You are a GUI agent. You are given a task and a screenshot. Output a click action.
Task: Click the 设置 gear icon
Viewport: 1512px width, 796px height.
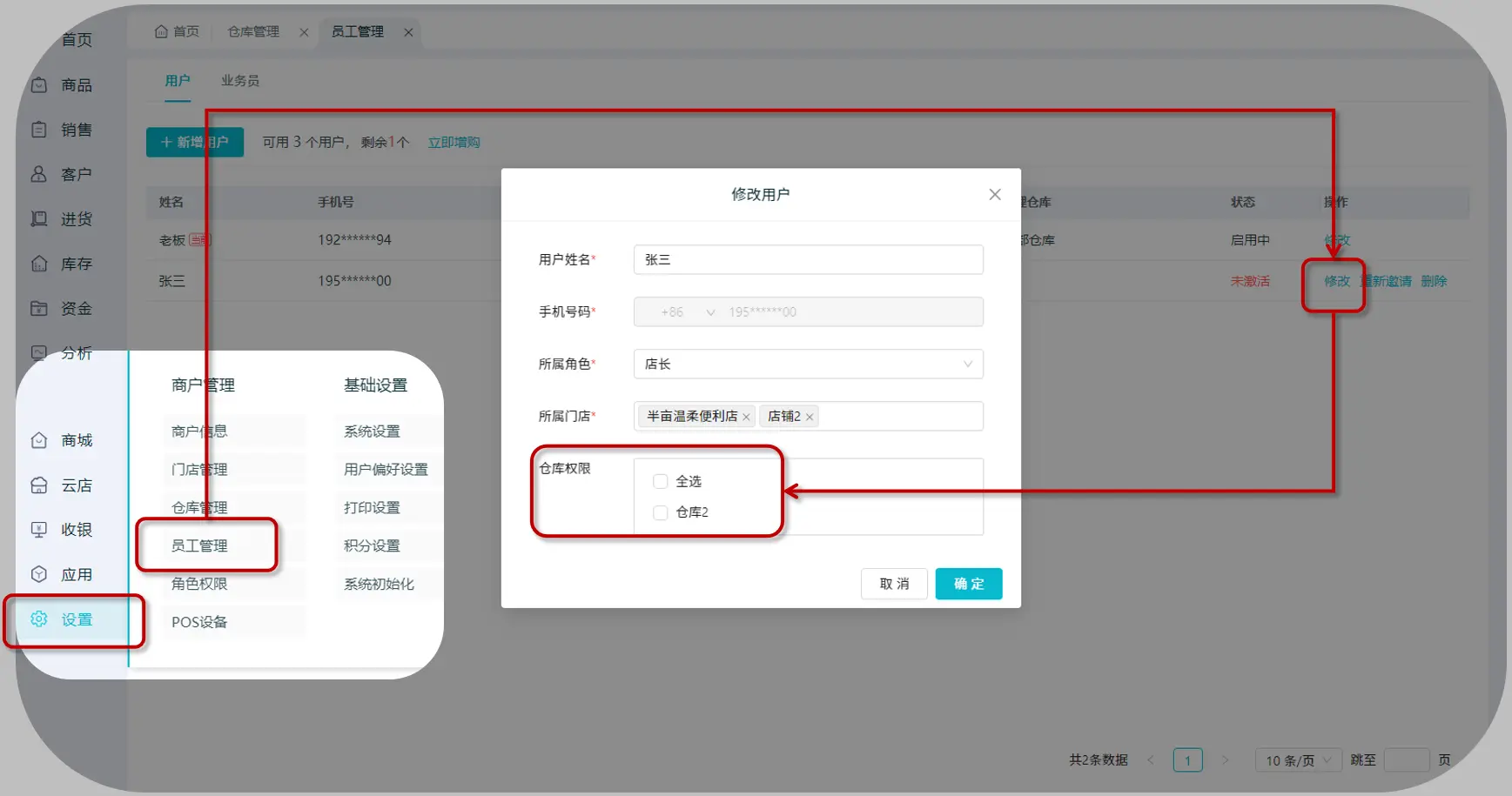pyautogui.click(x=39, y=619)
